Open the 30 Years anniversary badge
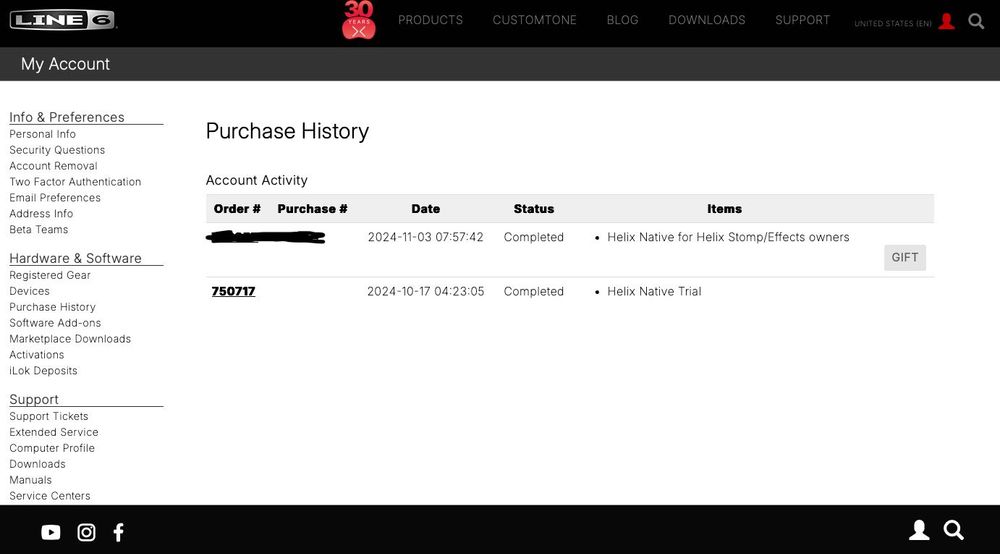Screen dimensions: 1000x554 pyautogui.click(x=358, y=20)
